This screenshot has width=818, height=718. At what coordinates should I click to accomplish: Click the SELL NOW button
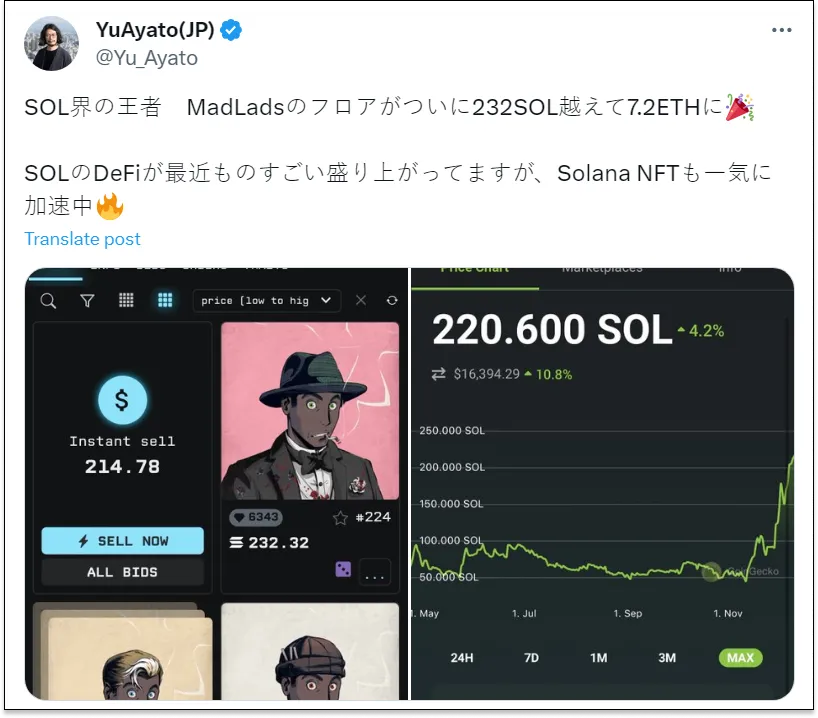point(123,541)
